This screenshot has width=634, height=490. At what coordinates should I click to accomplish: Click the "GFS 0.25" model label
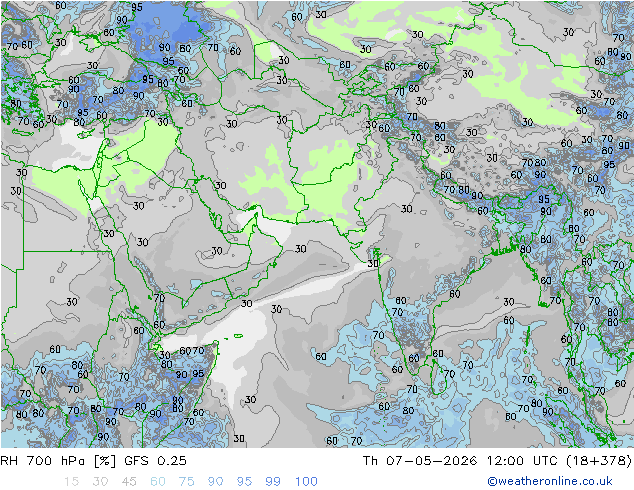(x=155, y=461)
